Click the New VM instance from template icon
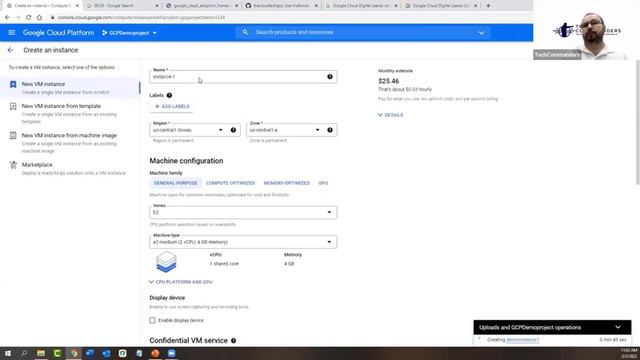Screen dimensions: 640x360 [13, 107]
